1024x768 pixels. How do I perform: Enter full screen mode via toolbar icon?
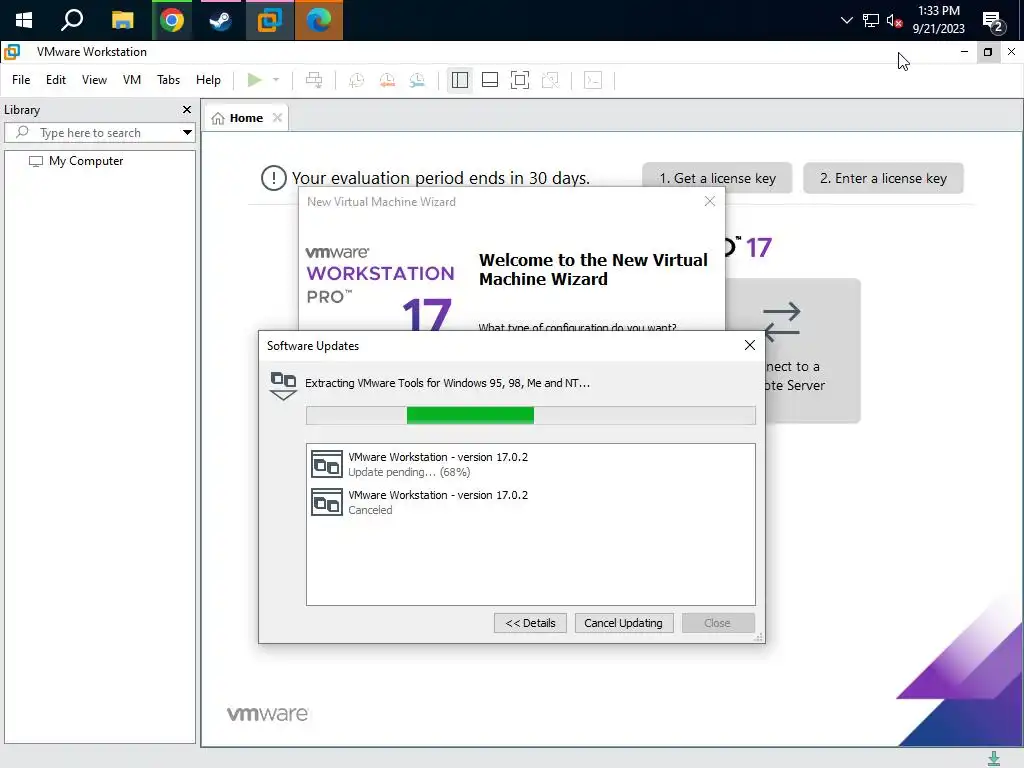click(520, 80)
